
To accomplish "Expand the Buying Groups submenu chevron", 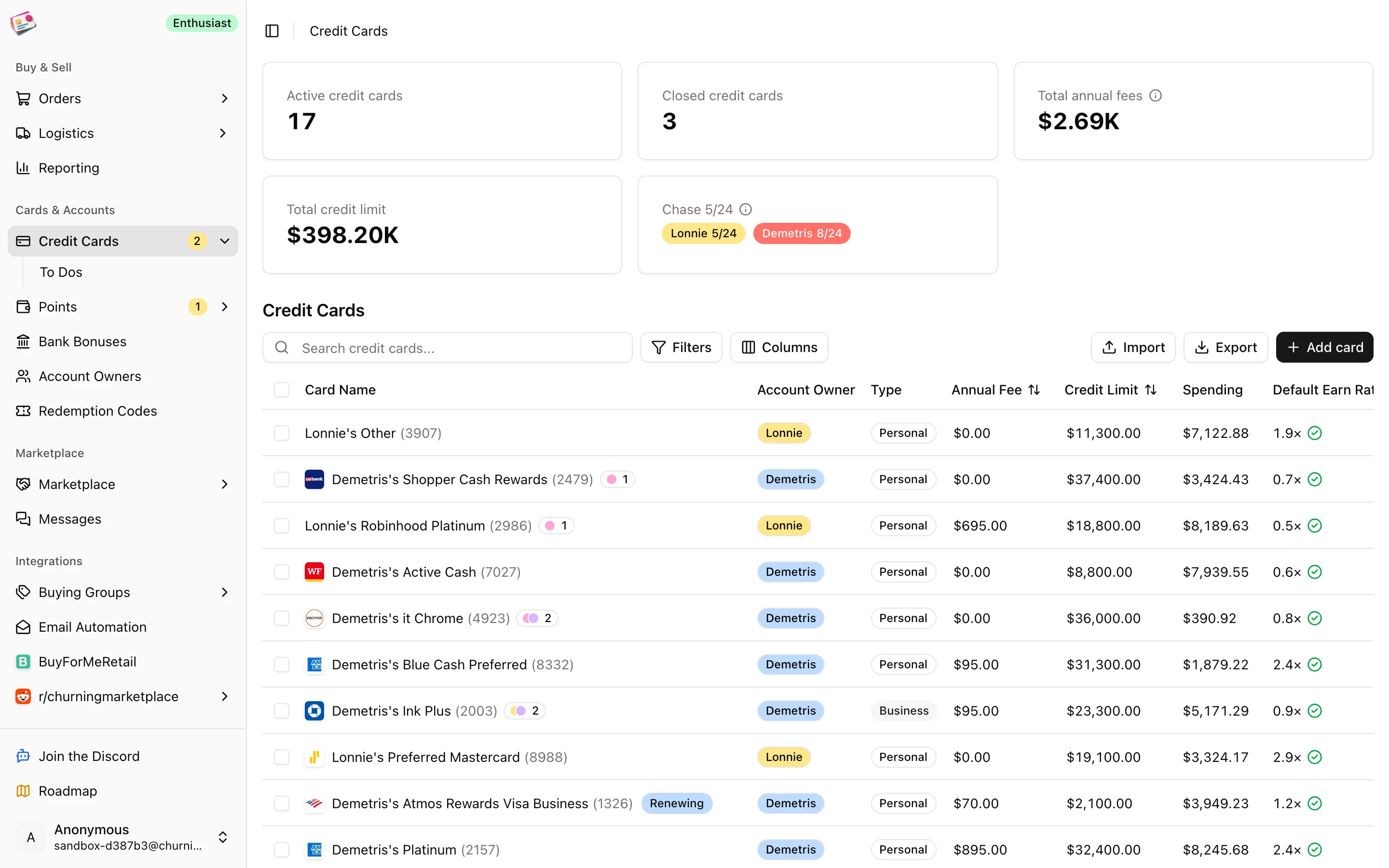I will (224, 592).
